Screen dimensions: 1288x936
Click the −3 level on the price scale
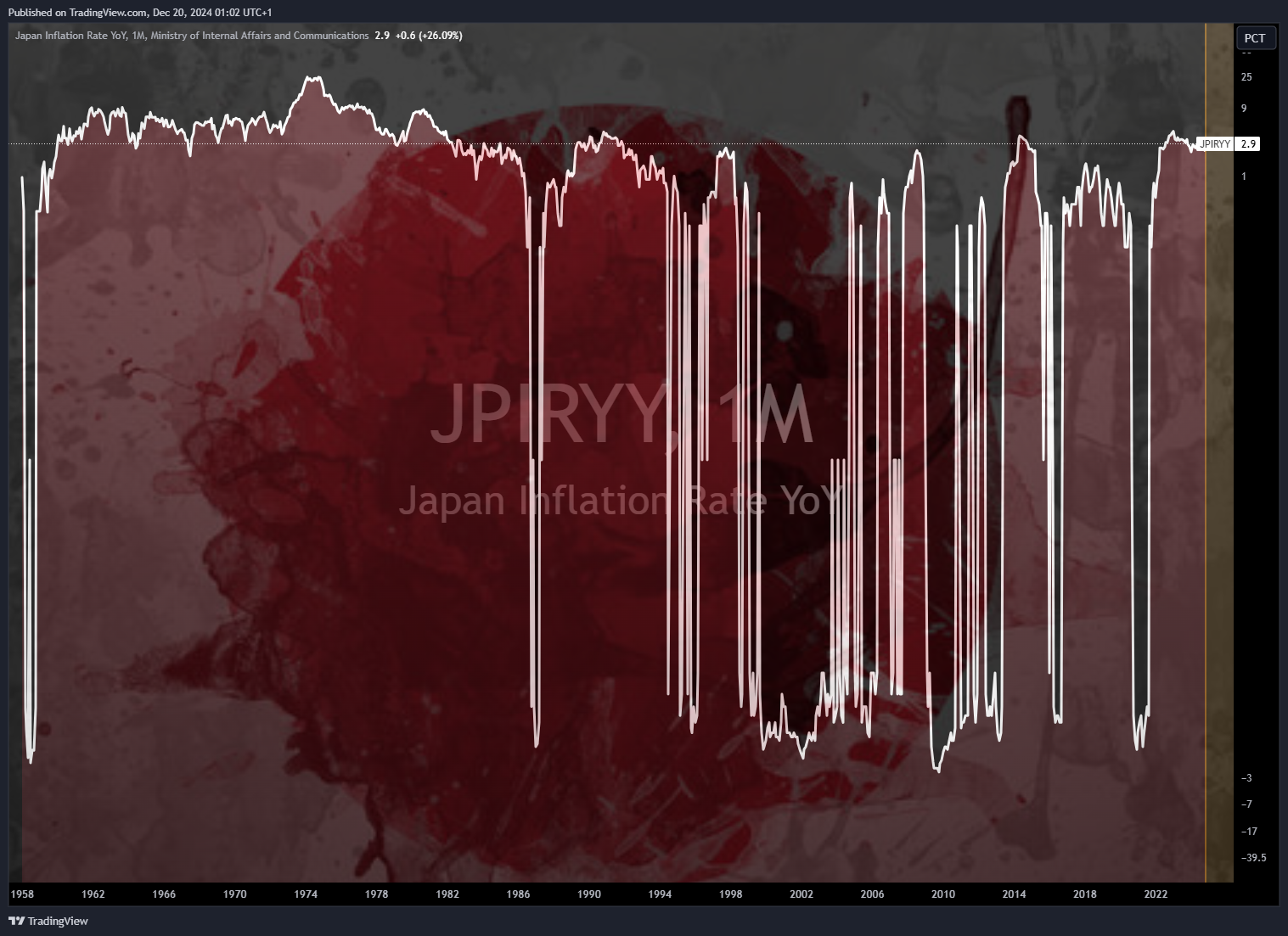click(1246, 778)
